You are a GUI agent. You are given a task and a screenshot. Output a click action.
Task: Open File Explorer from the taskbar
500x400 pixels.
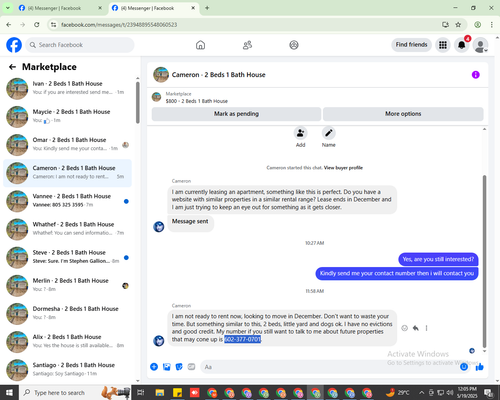coord(160,392)
